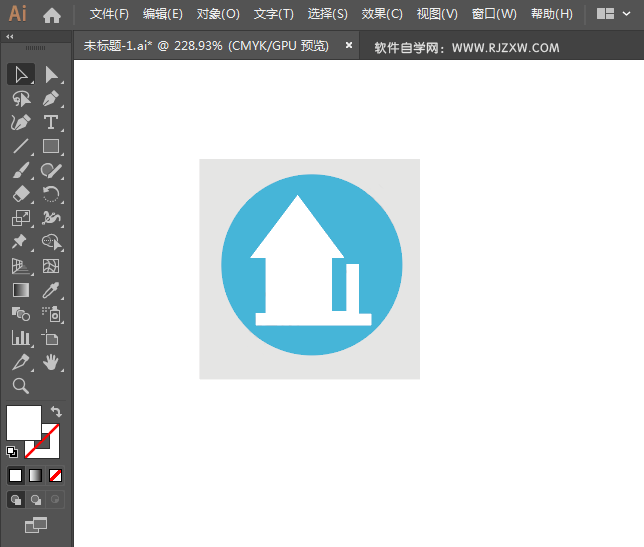Select the Rectangle tool
Image resolution: width=644 pixels, height=547 pixels.
click(x=51, y=146)
